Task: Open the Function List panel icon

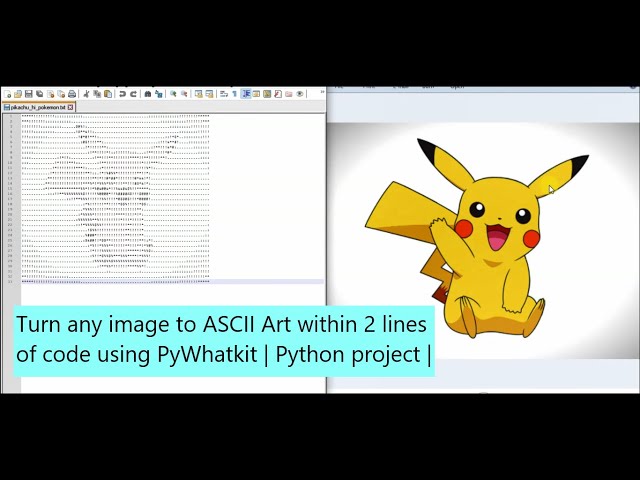Action: click(278, 94)
